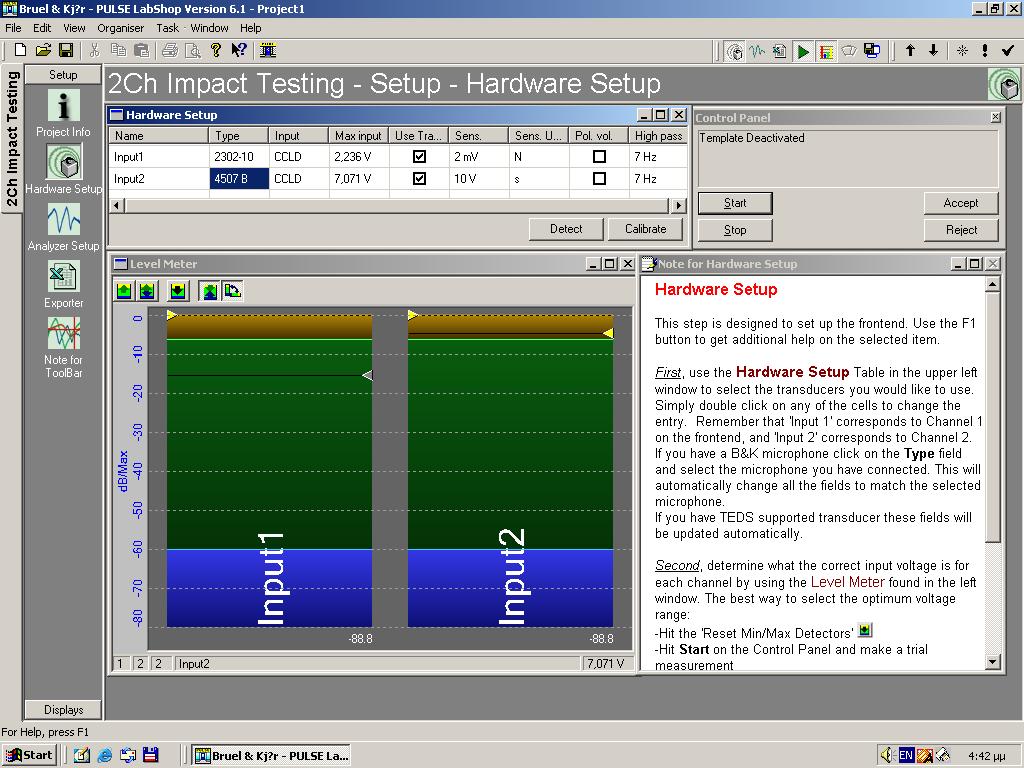Click the colored bars display toolbar icon
The image size is (1024, 768).
click(x=826, y=51)
